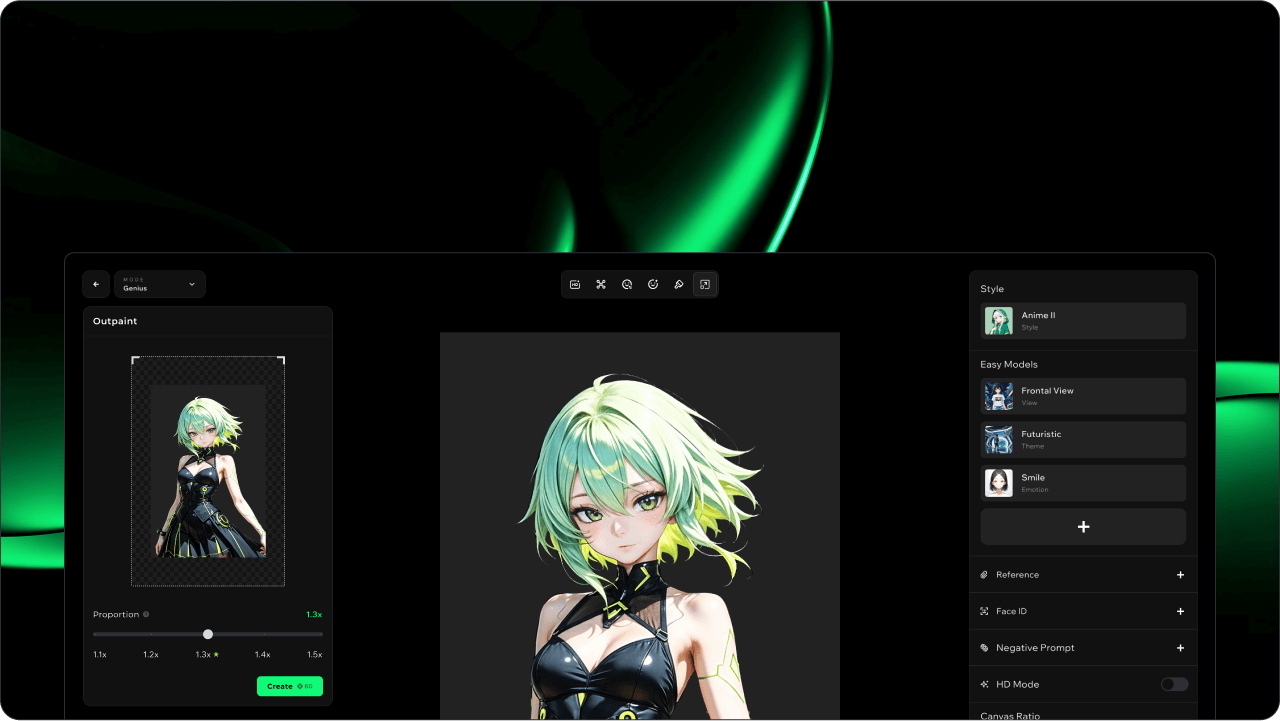Click the Reference paperclip icon
This screenshot has height=721, width=1280.
click(x=984, y=575)
